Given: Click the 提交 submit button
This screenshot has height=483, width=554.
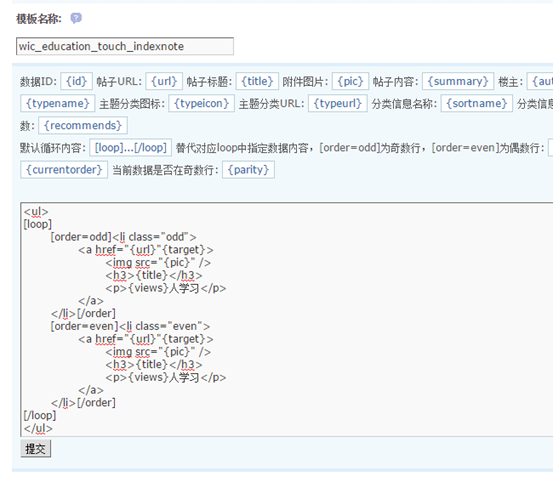Looking at the screenshot, I should coord(36,449).
